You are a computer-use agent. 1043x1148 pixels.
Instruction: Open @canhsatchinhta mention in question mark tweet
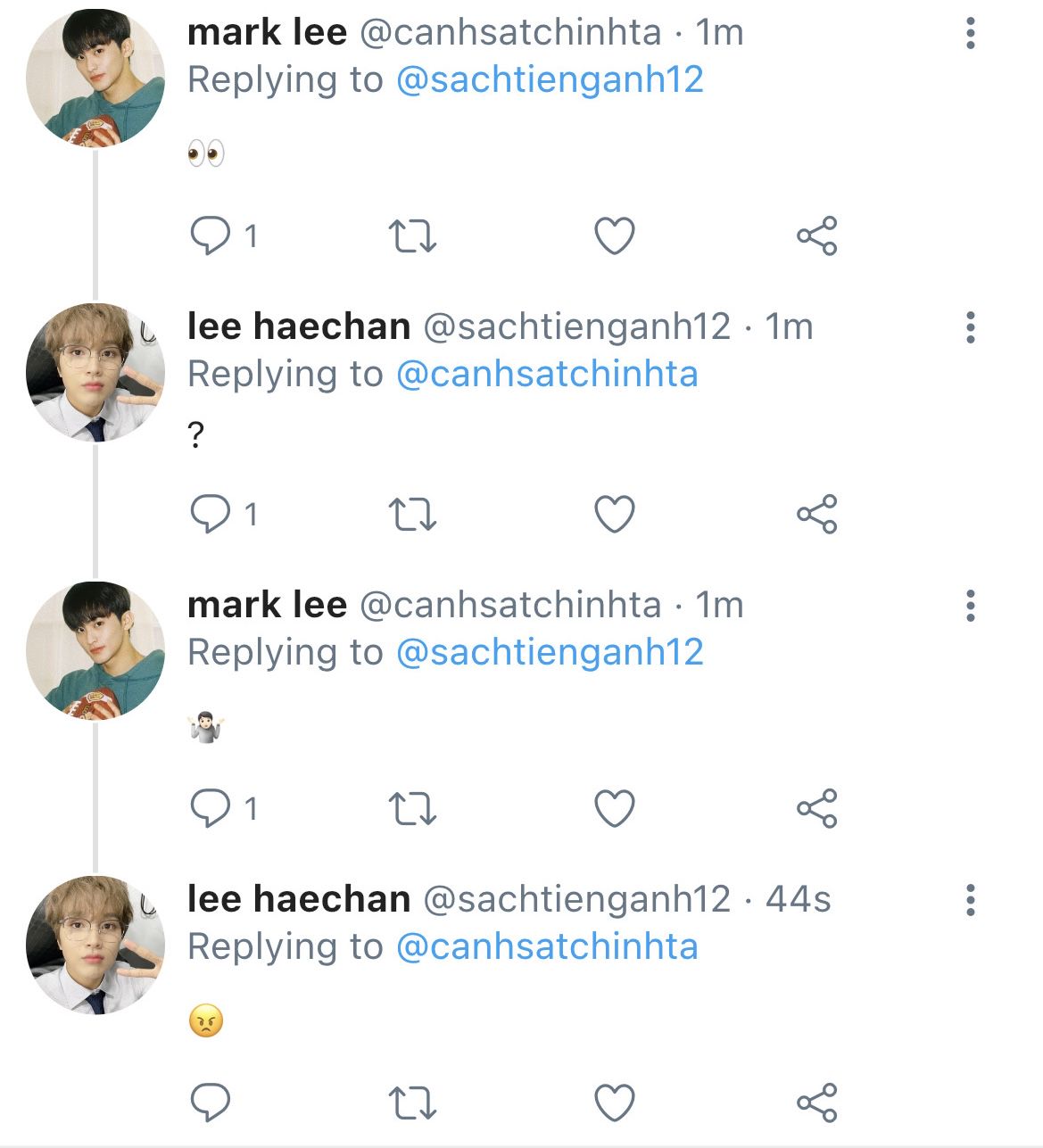(546, 375)
